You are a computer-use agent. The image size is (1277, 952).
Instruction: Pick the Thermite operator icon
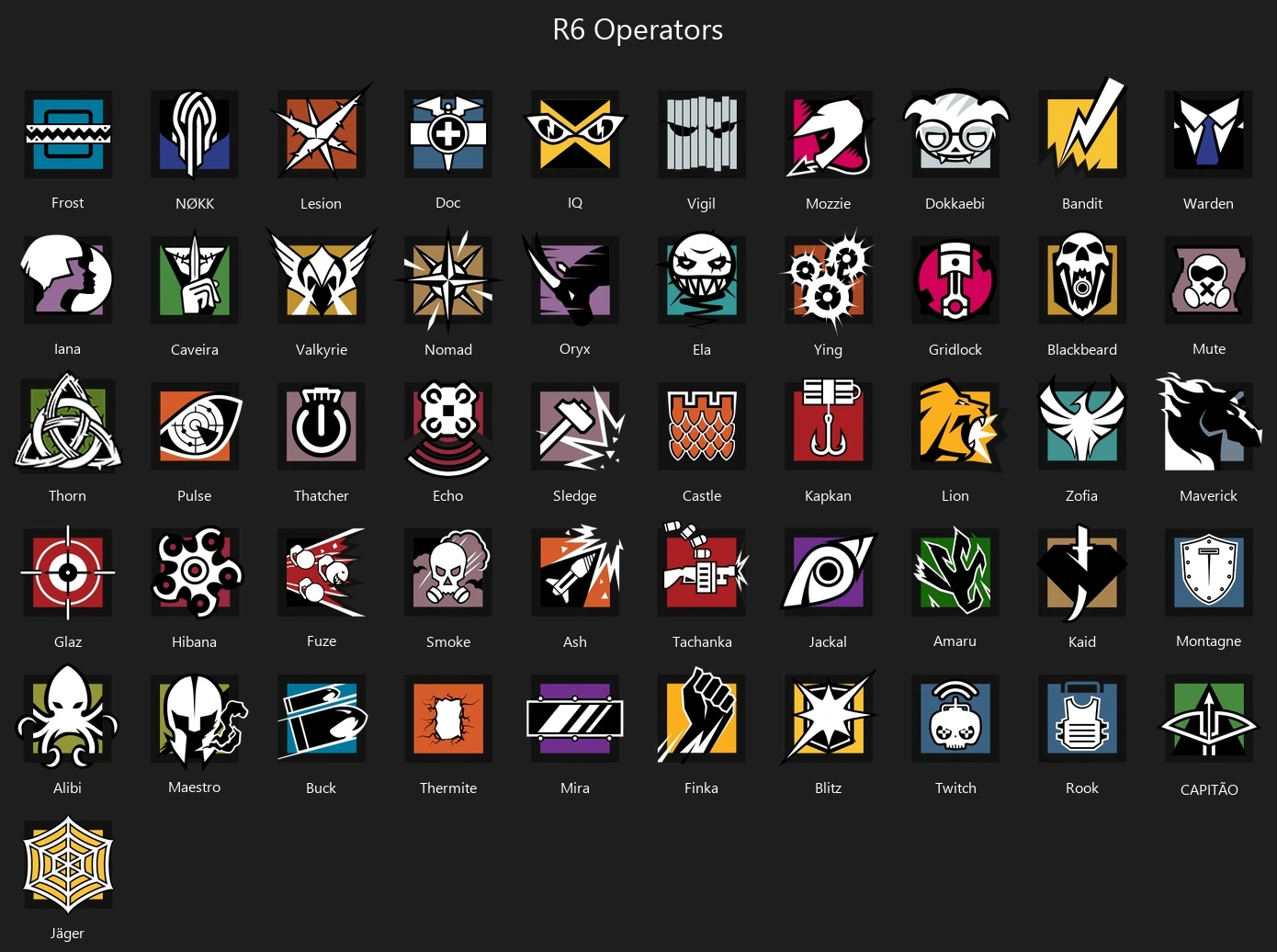click(448, 719)
